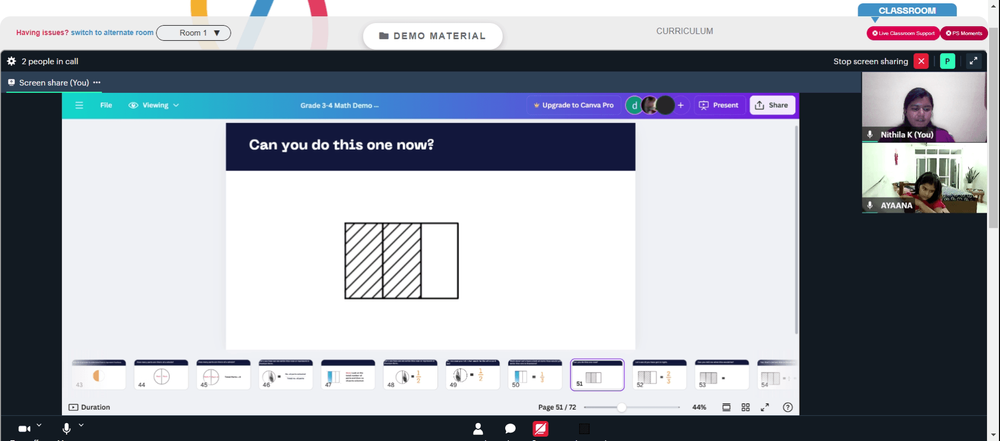Viewport: 1000px width, 441px height.
Task: Select slide thumbnail 52
Action: (x=659, y=375)
